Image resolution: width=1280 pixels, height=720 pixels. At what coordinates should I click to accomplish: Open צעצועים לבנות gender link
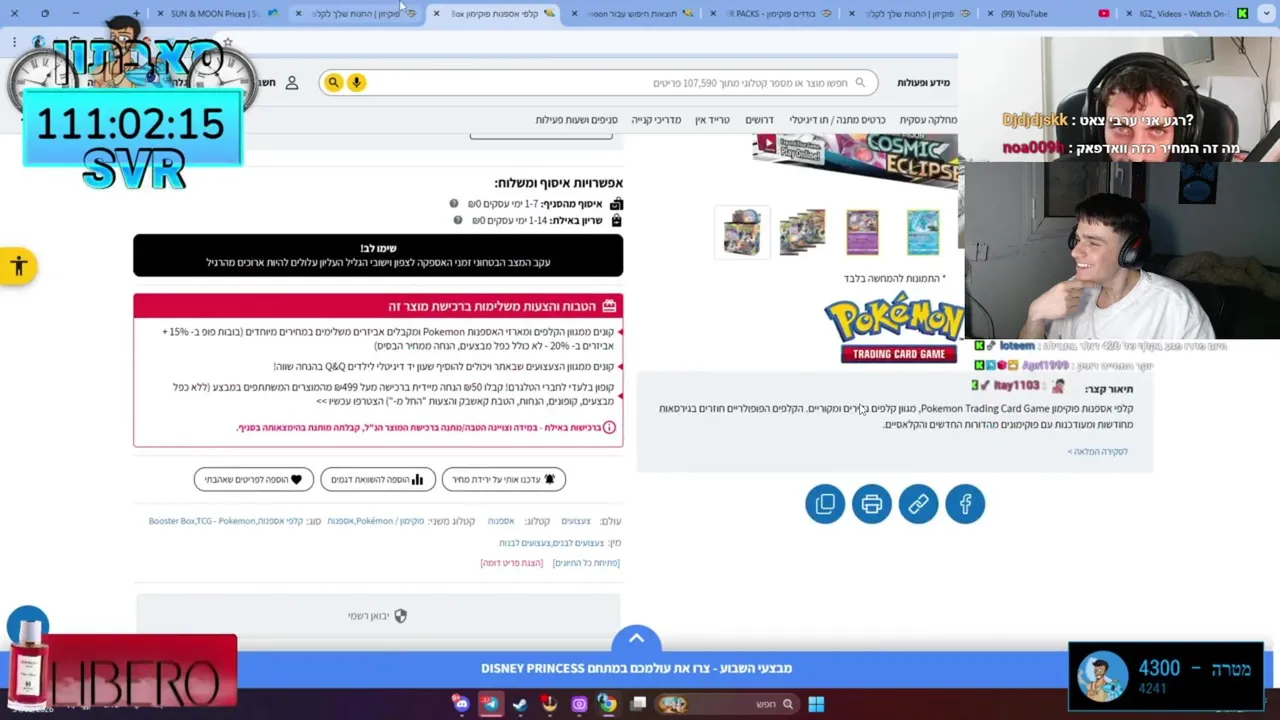pos(525,543)
